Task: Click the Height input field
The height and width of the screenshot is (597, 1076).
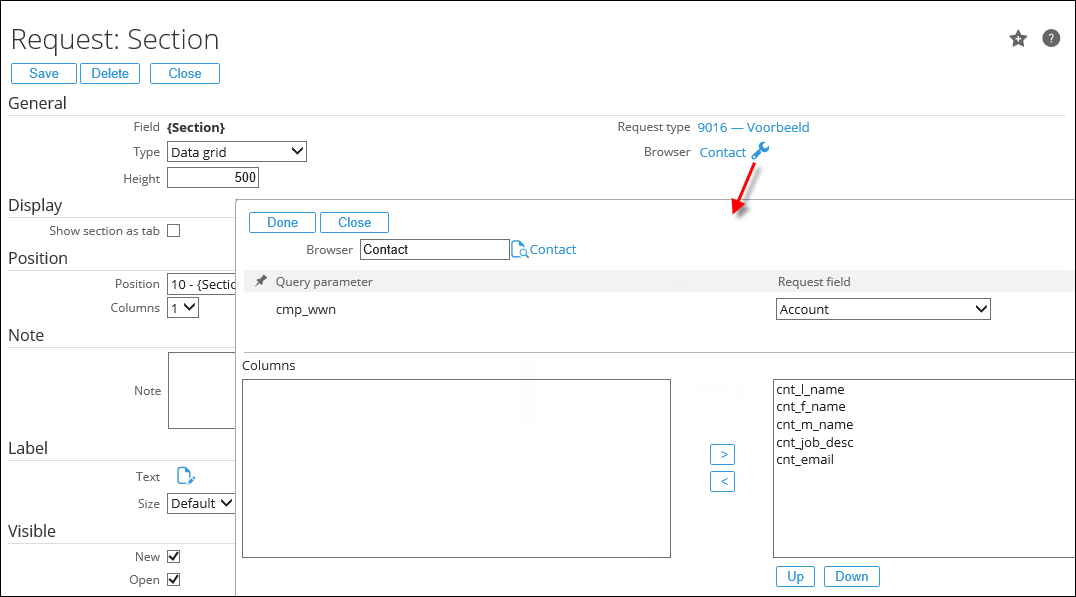Action: [213, 178]
